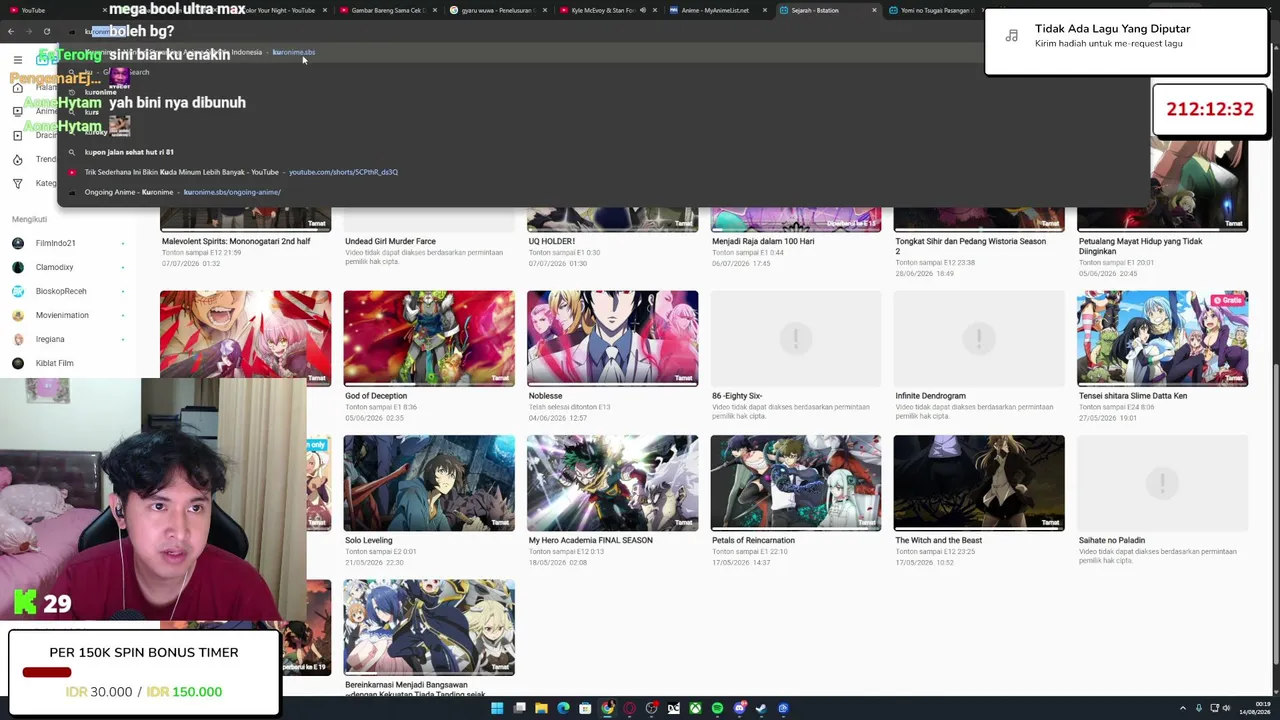Click the browser back arrow
The height and width of the screenshot is (720, 1280).
pos(11,32)
